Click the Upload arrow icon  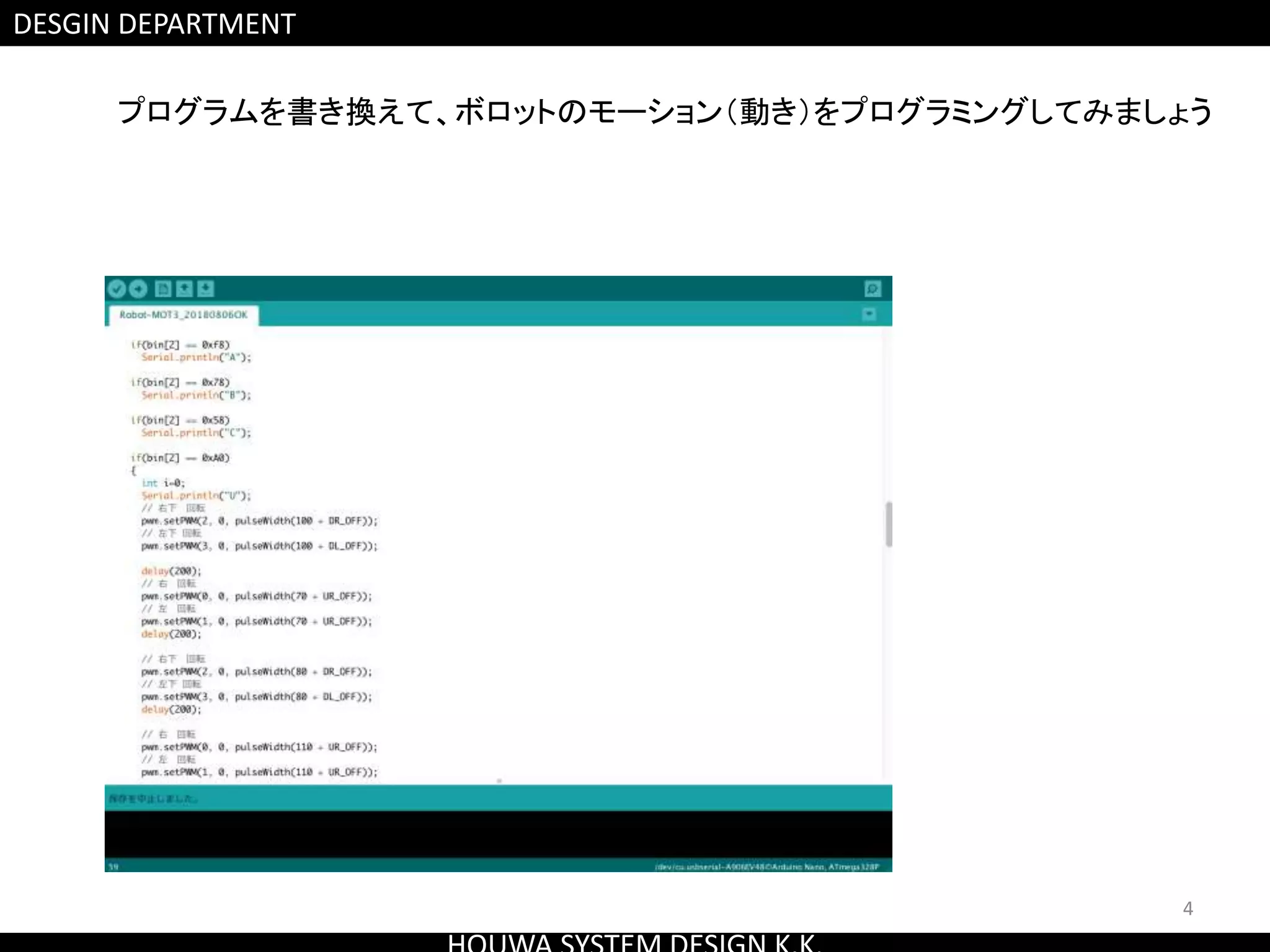[x=138, y=289]
